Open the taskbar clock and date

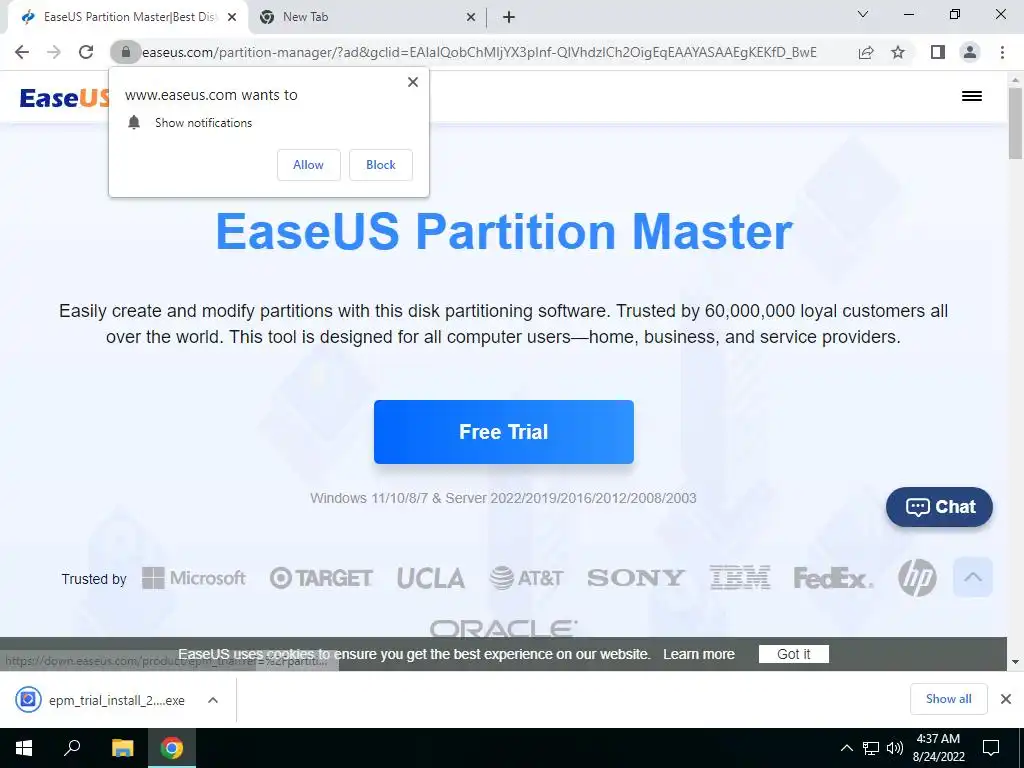point(939,748)
